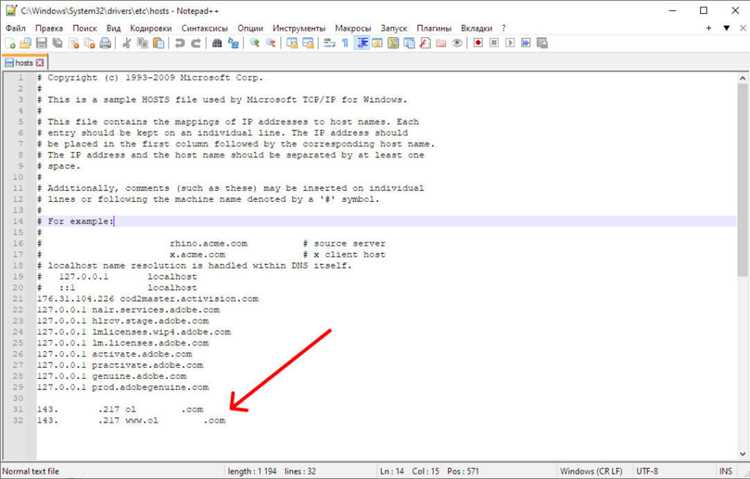Toggle synchronized horizontal scrolling icon
The height and width of the screenshot is (479, 750).
308,43
